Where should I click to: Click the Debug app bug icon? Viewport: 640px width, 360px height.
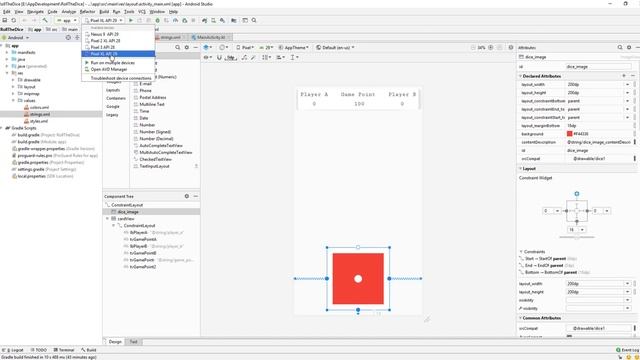[x=157, y=20]
